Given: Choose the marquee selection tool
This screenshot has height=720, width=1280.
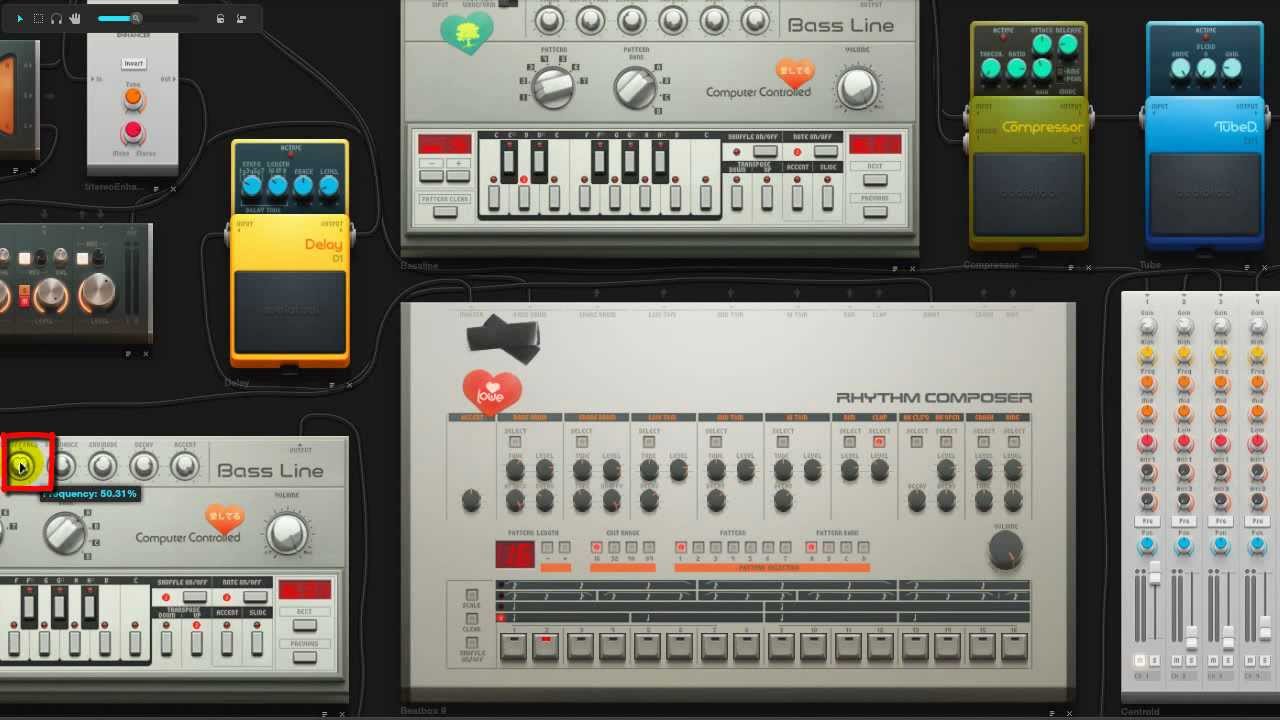Looking at the screenshot, I should (38, 18).
